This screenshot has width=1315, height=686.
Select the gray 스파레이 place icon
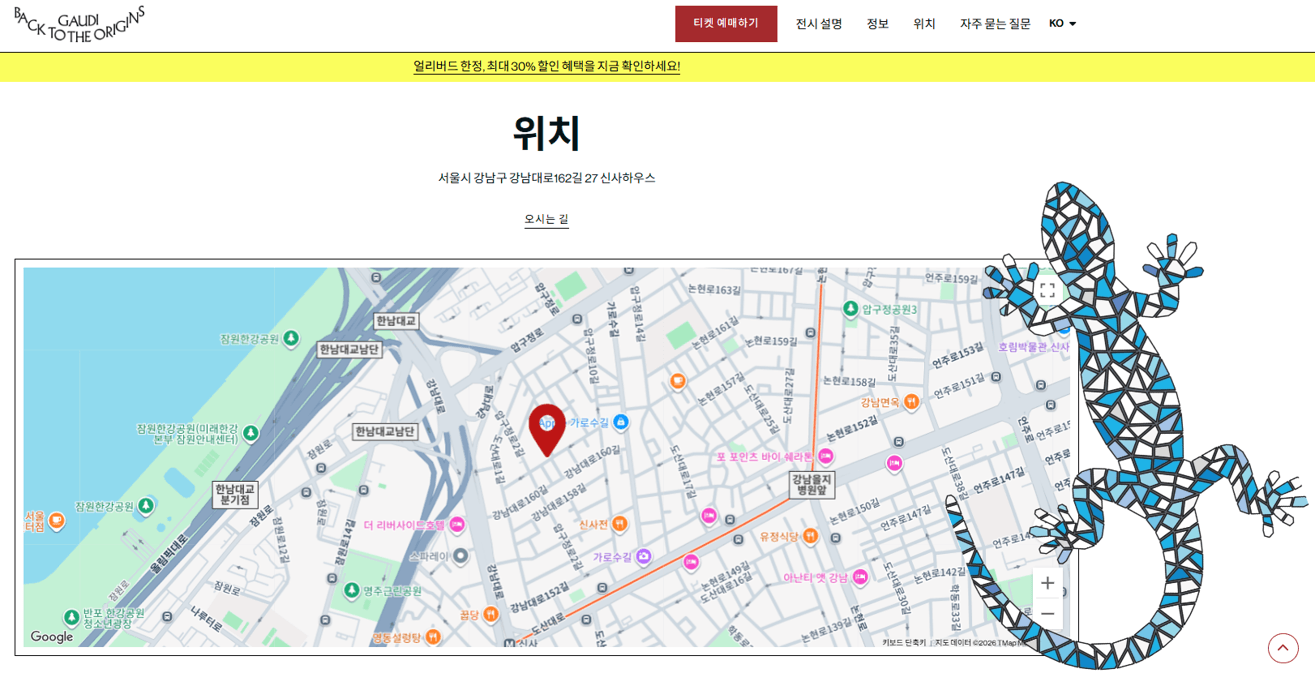(460, 555)
